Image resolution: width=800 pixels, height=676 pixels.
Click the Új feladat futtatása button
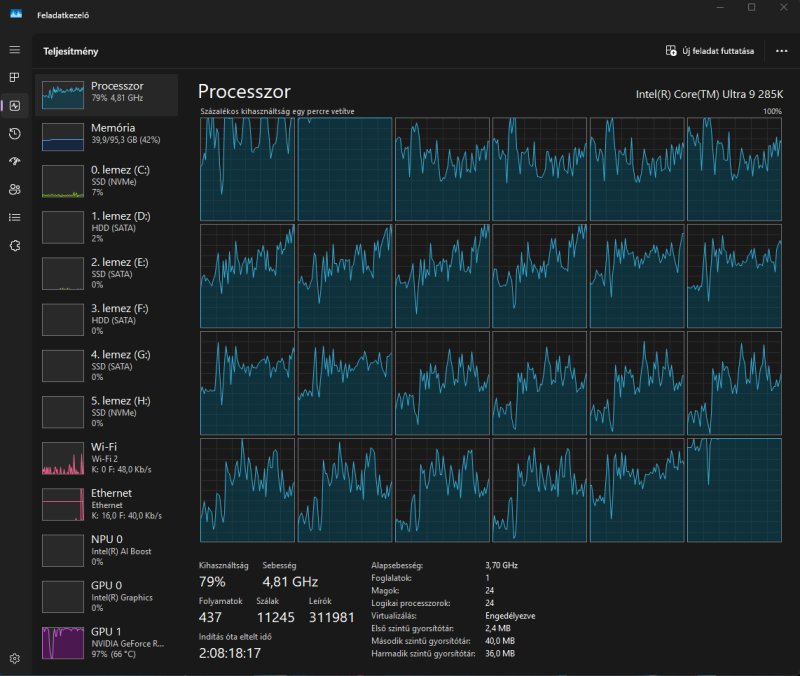(712, 51)
